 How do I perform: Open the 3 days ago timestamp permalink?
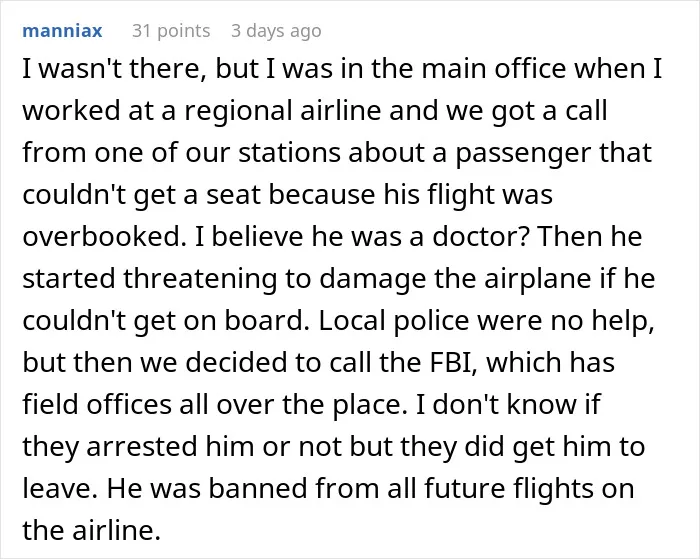pyautogui.click(x=276, y=31)
